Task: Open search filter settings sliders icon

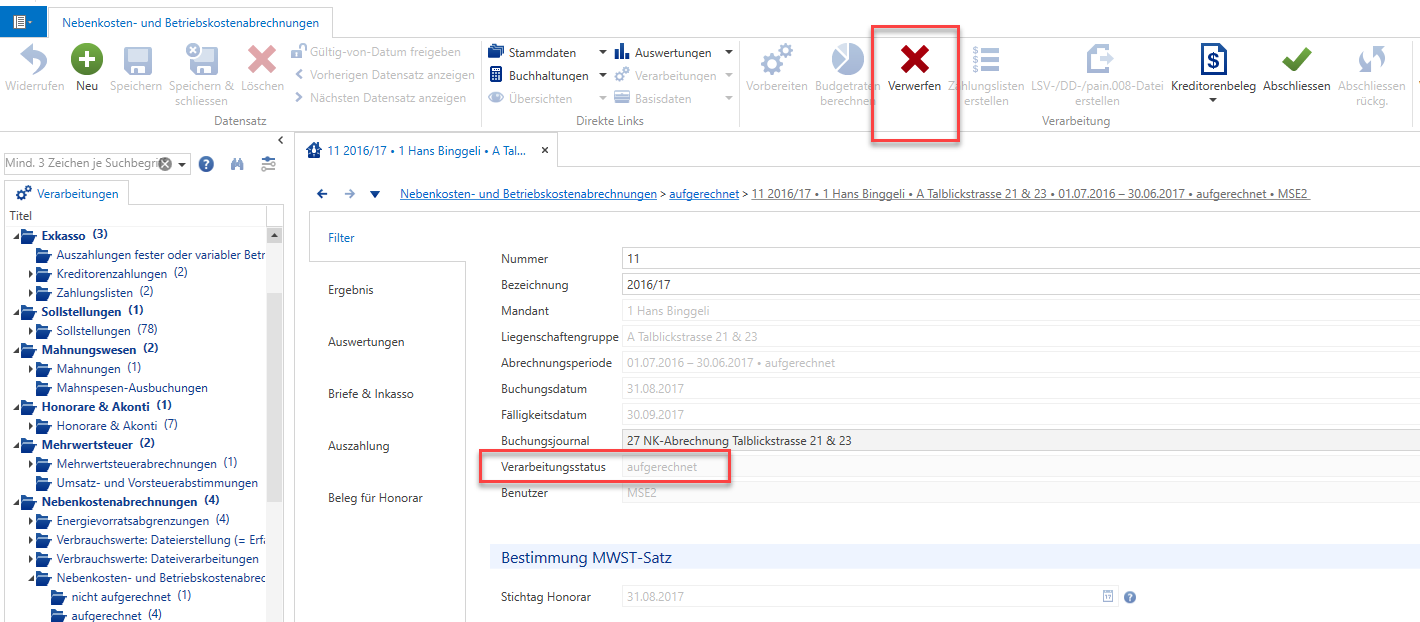Action: (268, 164)
